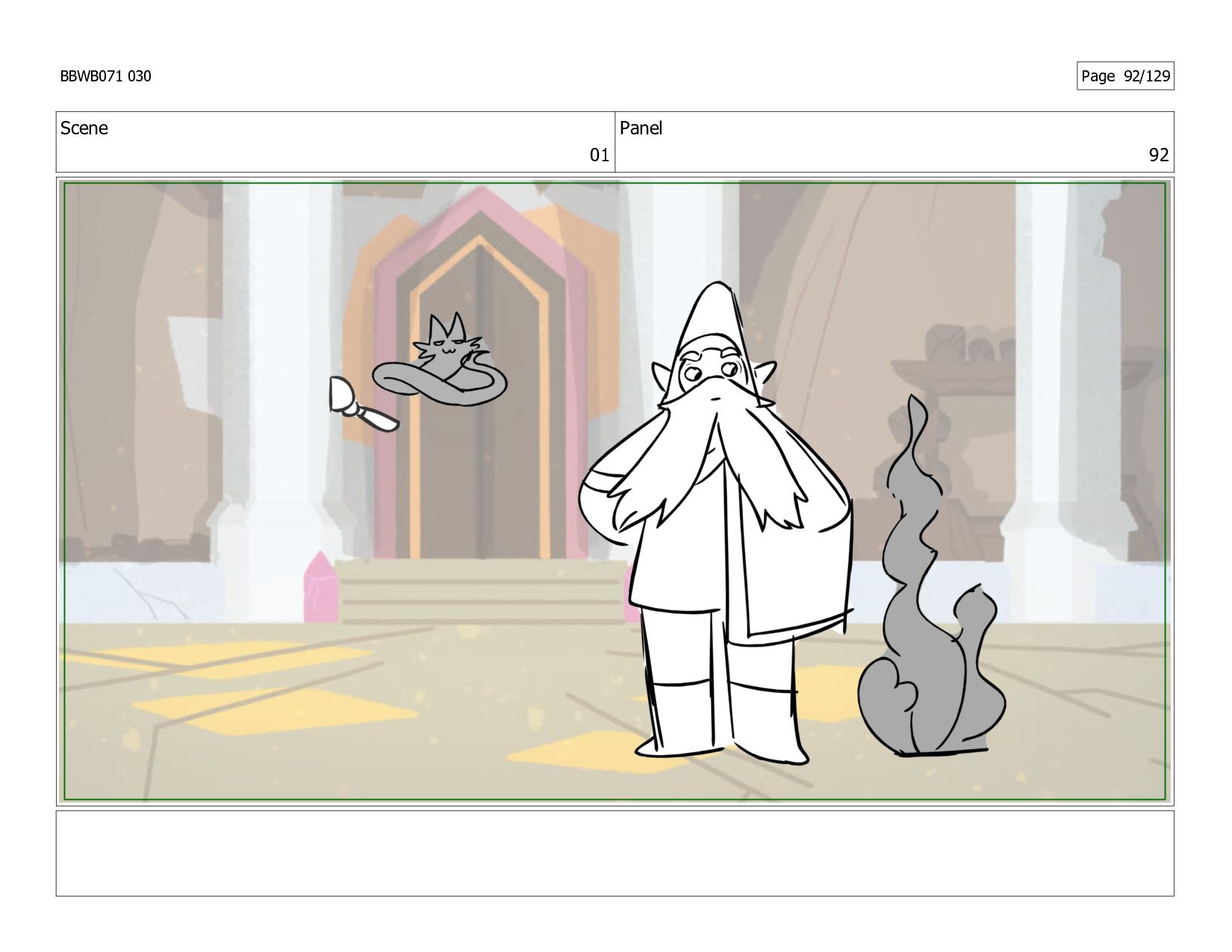Click the 'Page 92/129' page indicator box
The width and height of the screenshot is (1232, 952).
1124,76
